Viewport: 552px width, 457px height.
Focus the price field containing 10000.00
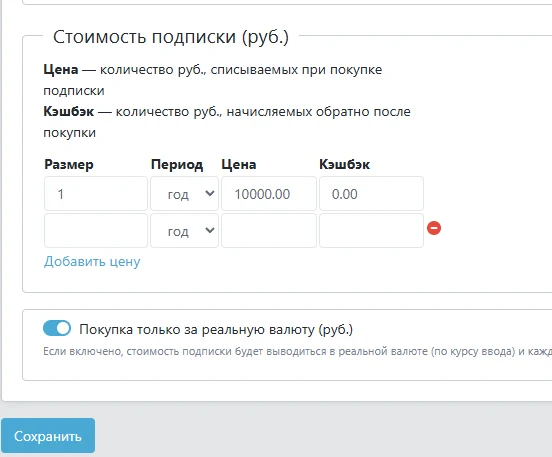point(269,194)
